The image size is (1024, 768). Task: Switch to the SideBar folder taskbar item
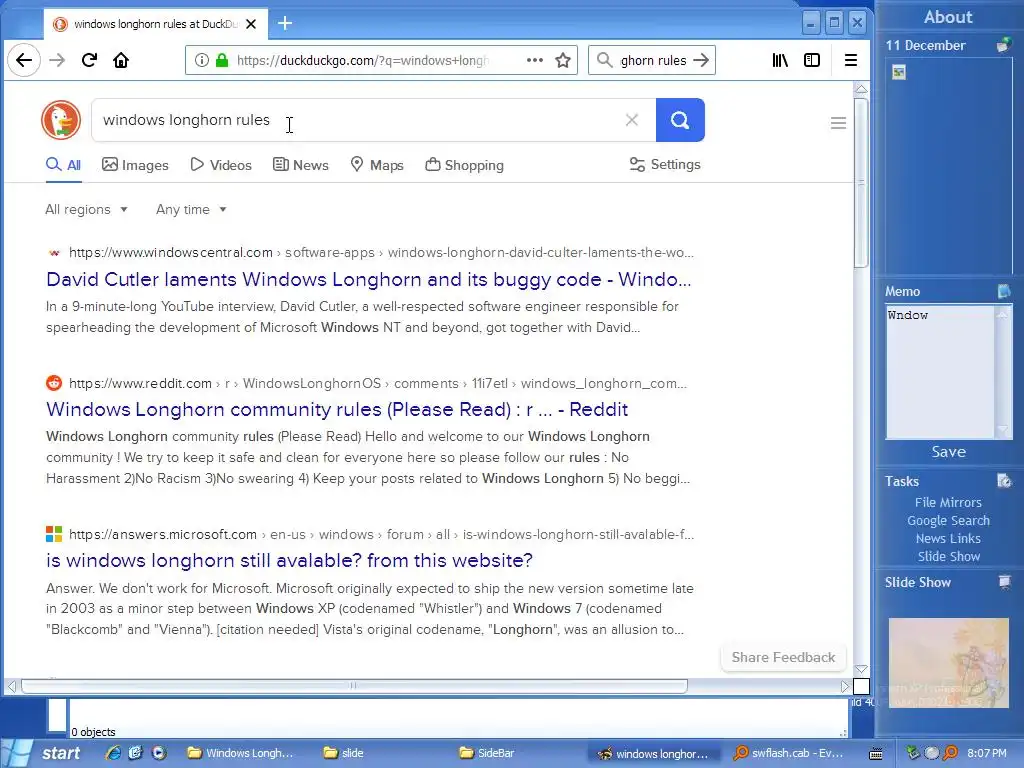487,753
